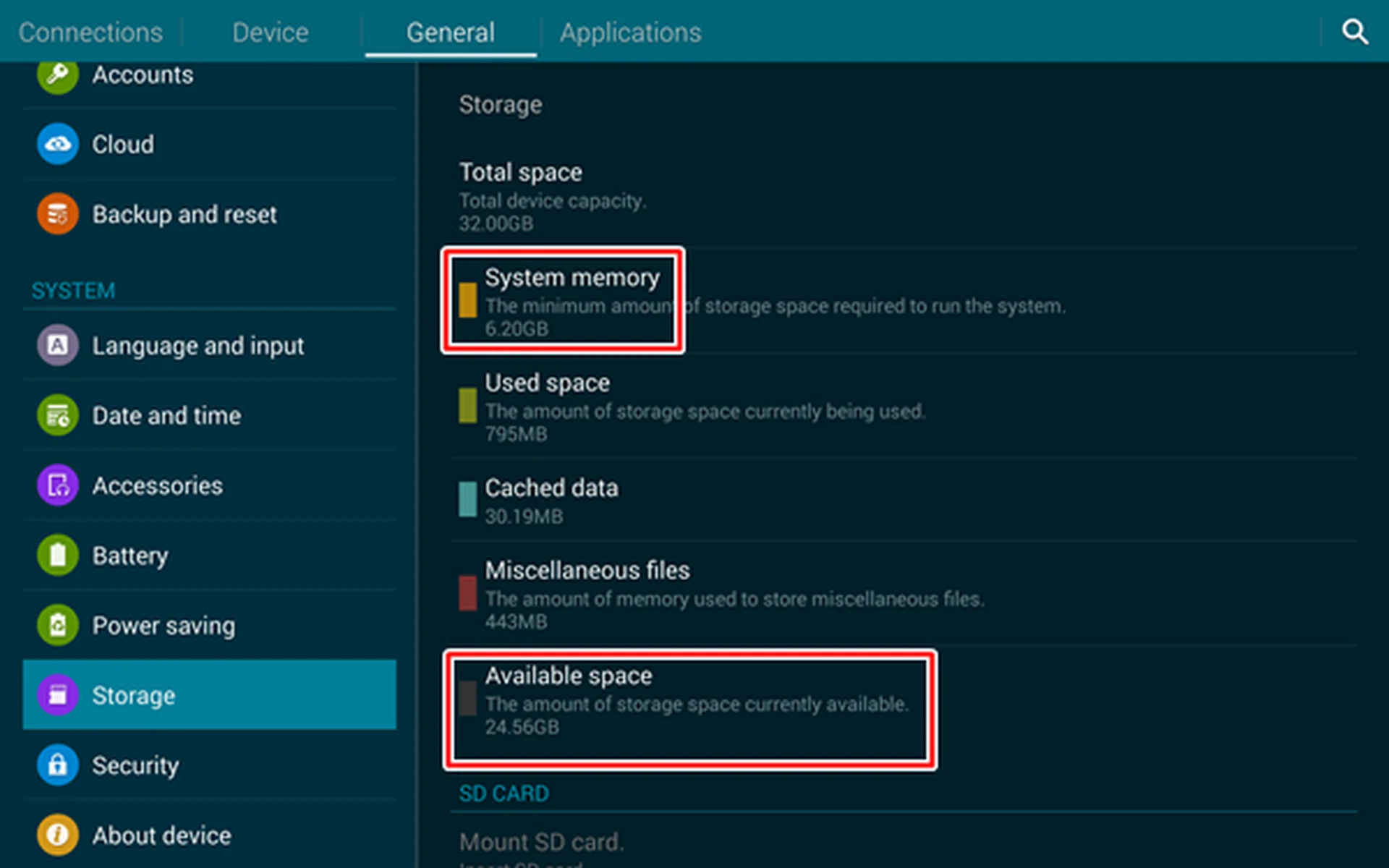Click the About device info icon

[56, 834]
